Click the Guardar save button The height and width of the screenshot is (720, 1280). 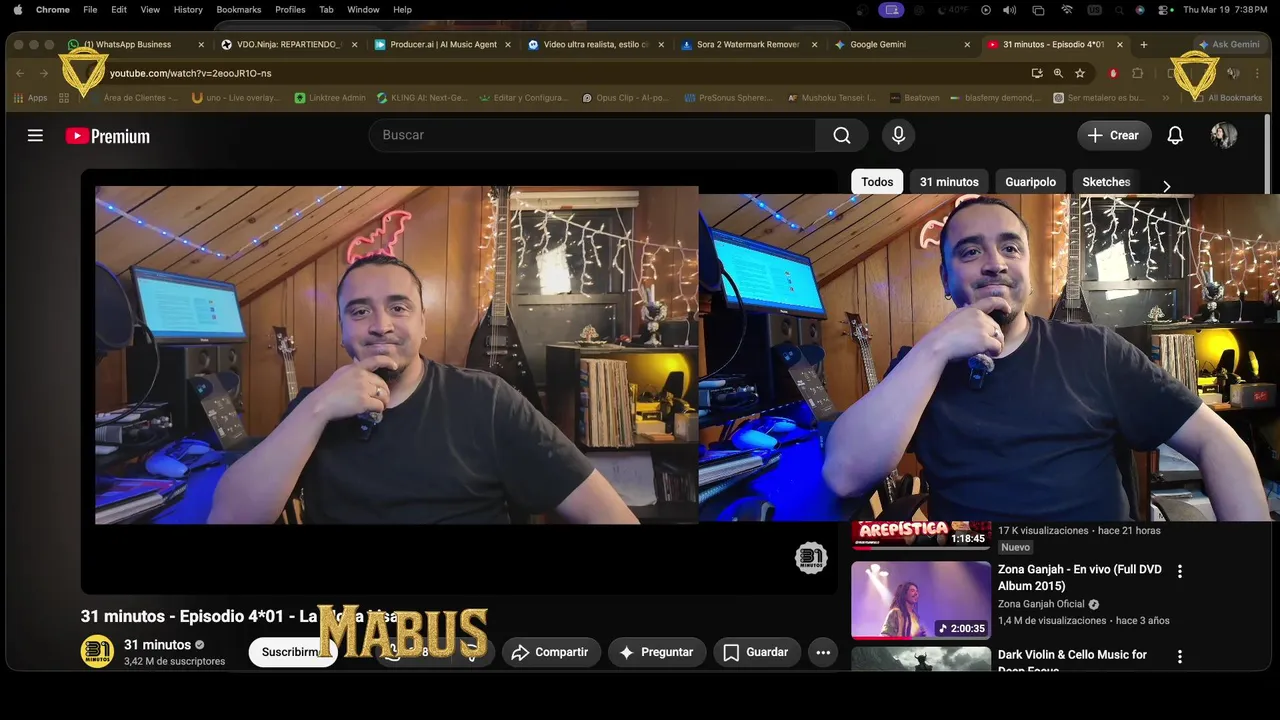click(756, 652)
